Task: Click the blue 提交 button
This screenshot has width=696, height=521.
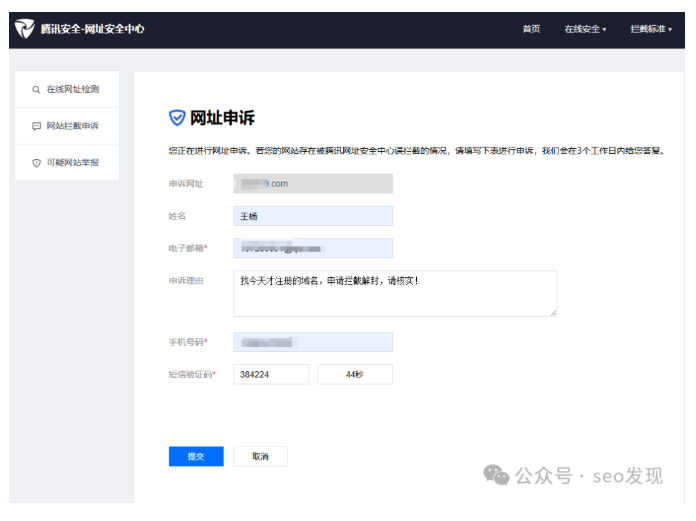Action: [x=196, y=456]
